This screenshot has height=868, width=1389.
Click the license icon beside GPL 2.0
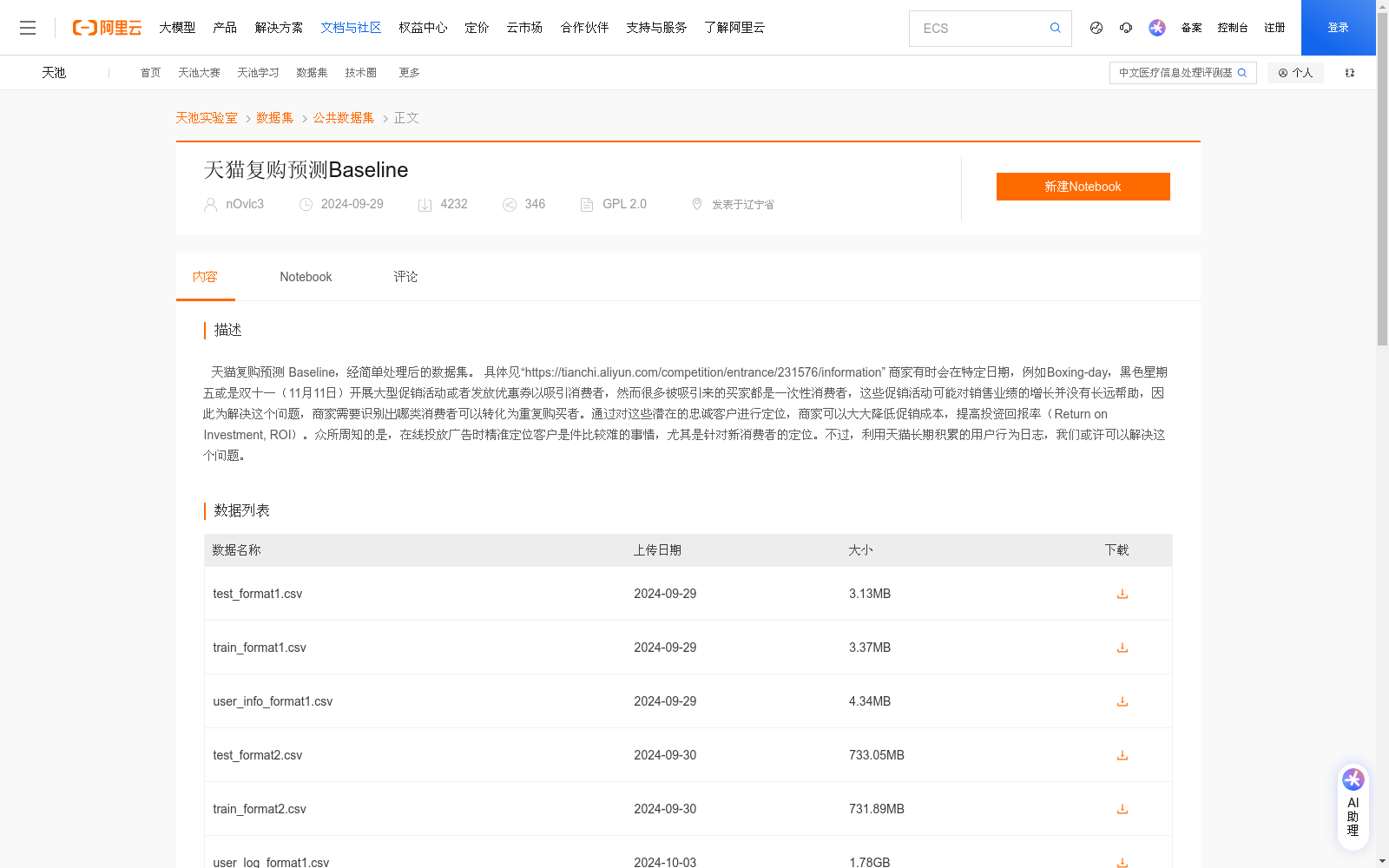[x=587, y=205]
